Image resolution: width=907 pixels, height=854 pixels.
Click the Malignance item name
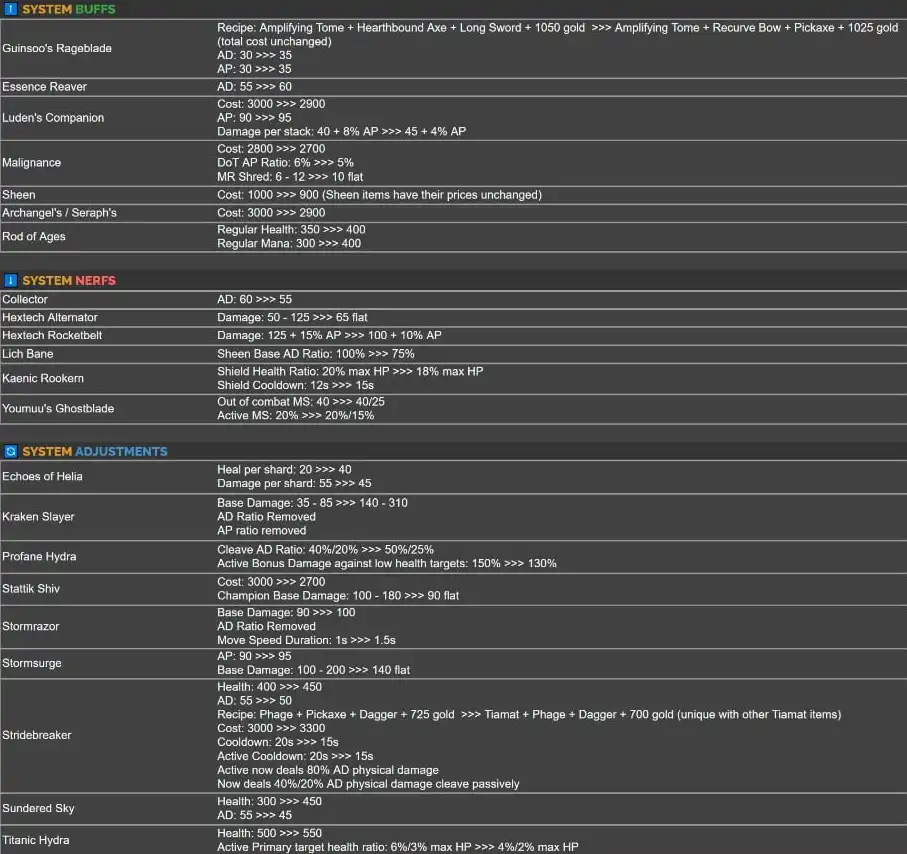tap(31, 163)
